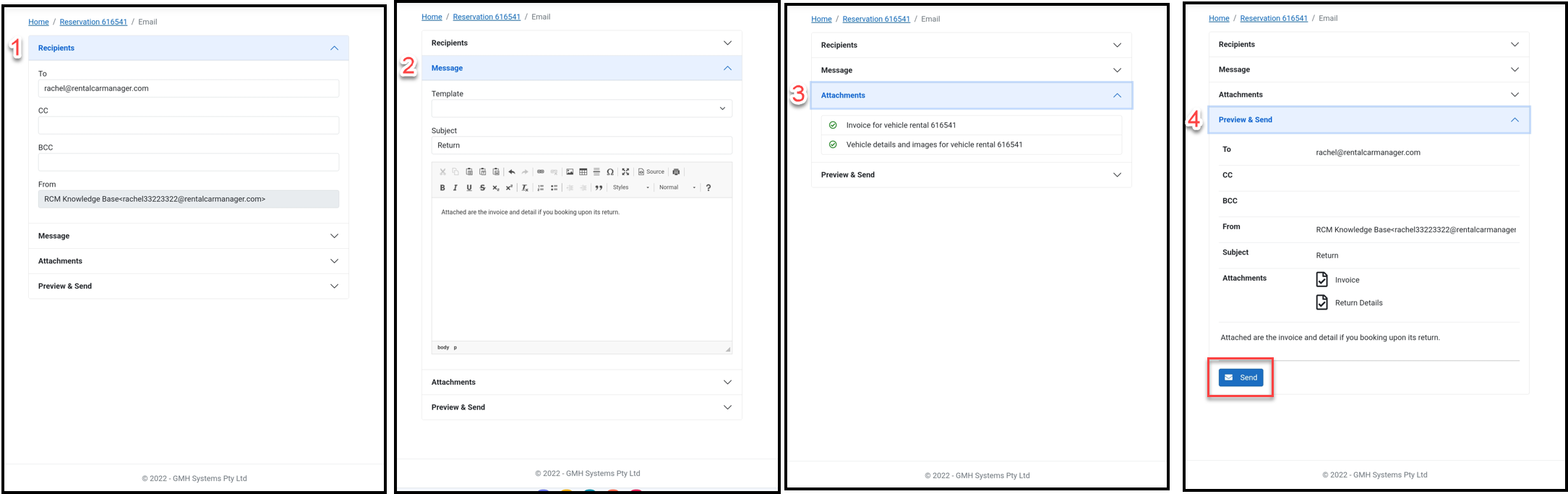Screen dimensions: 1568x494
Task: Click the Send button
Action: [1241, 378]
